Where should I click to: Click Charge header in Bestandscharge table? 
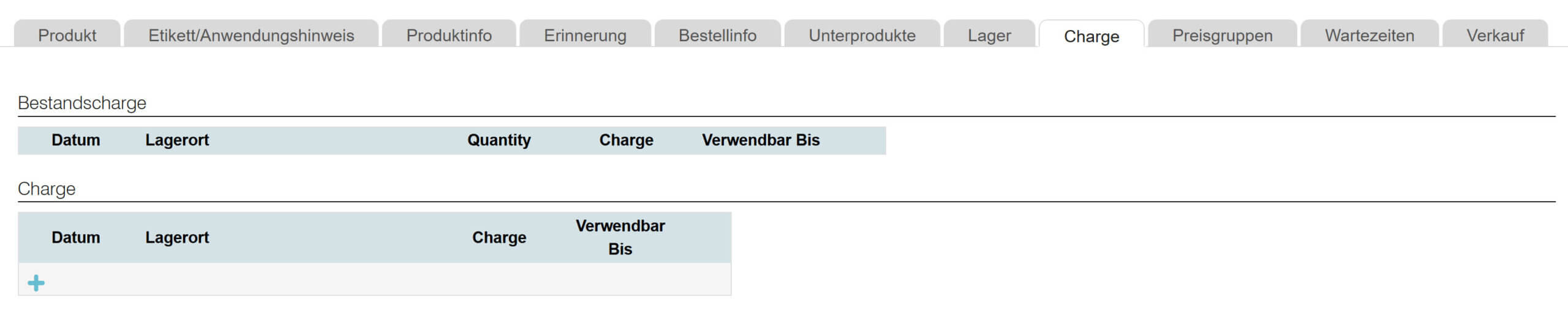[x=626, y=140]
